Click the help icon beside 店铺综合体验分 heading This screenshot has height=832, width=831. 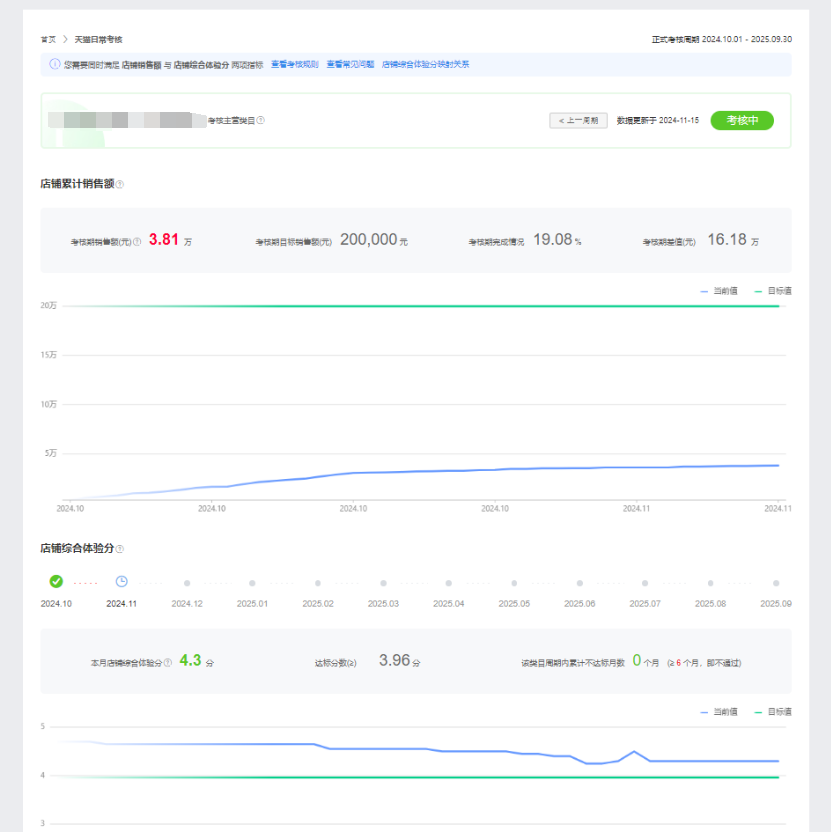point(120,549)
